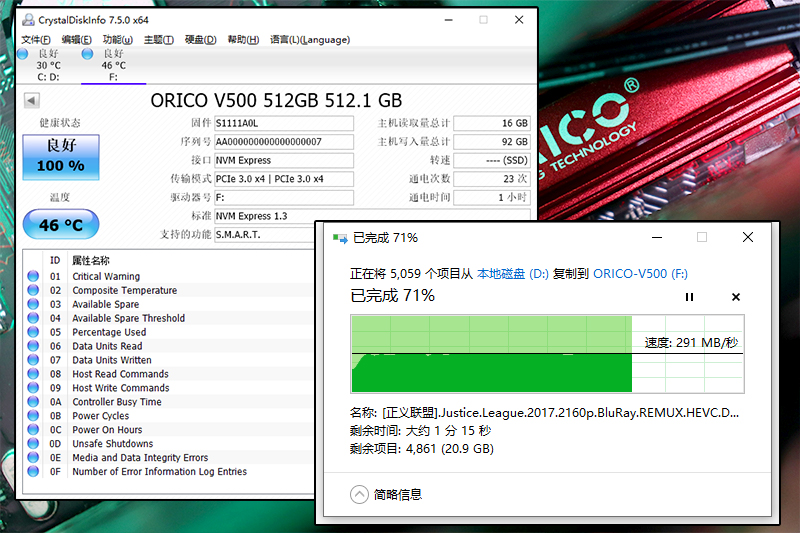Click the firmware field S1111A0L
Image resolution: width=800 pixels, height=533 pixels.
point(284,123)
